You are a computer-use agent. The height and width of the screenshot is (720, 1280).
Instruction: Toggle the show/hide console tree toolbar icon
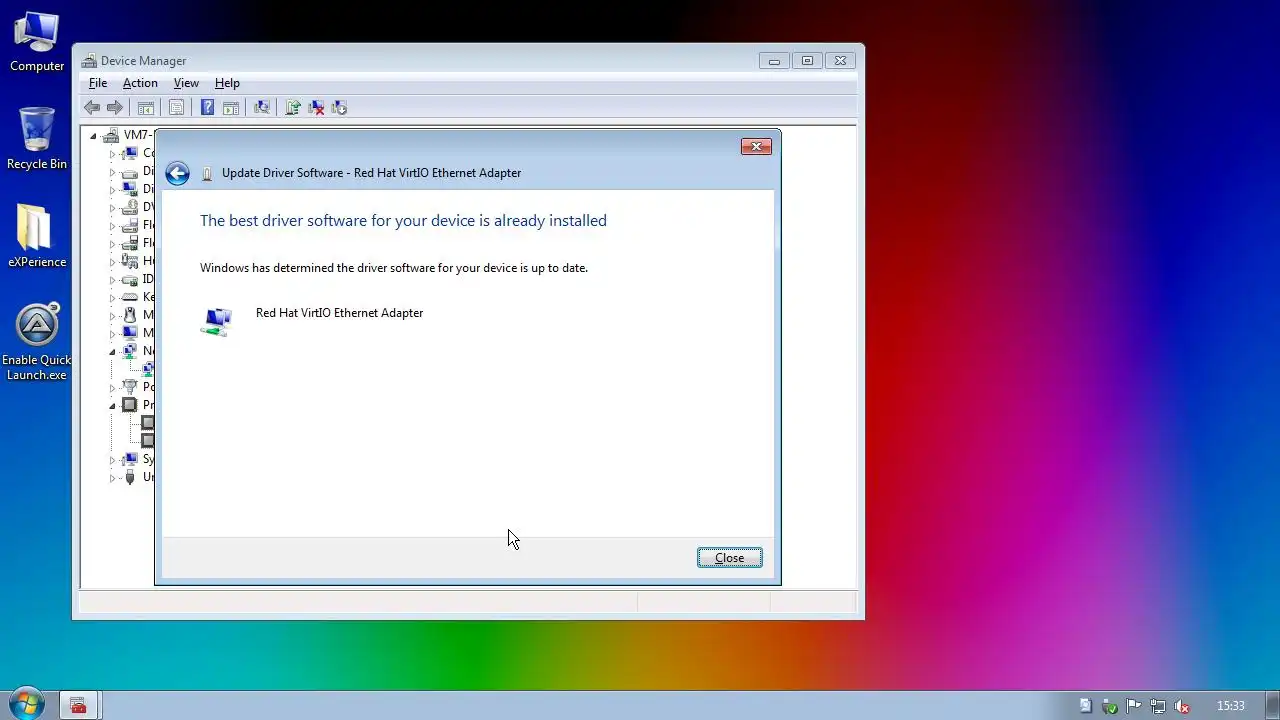(x=146, y=108)
